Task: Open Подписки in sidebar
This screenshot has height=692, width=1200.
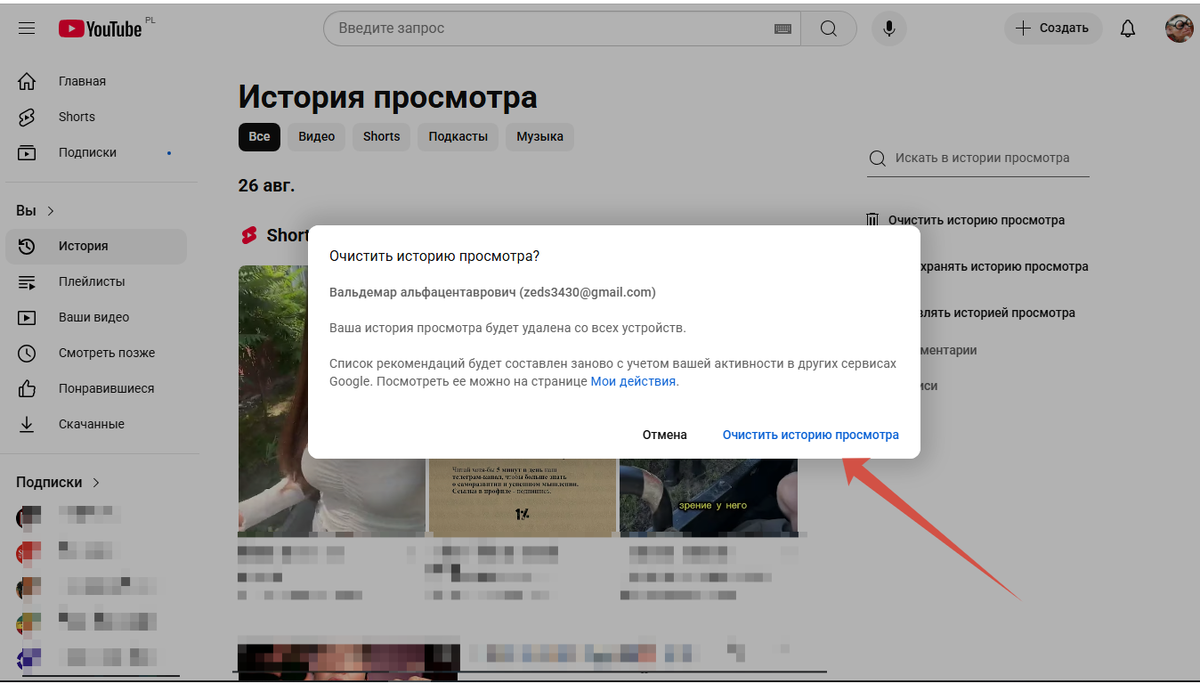Action: point(96,153)
